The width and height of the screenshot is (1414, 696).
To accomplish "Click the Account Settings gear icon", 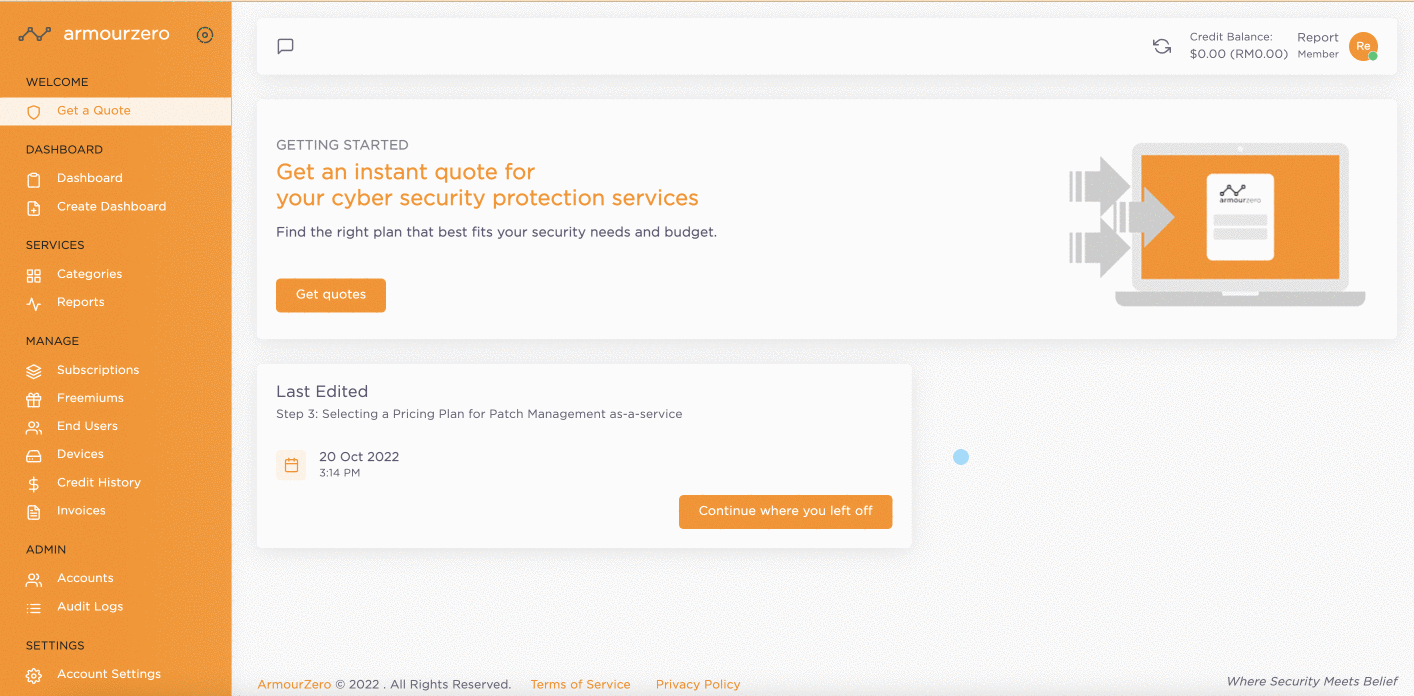I will tap(34, 676).
